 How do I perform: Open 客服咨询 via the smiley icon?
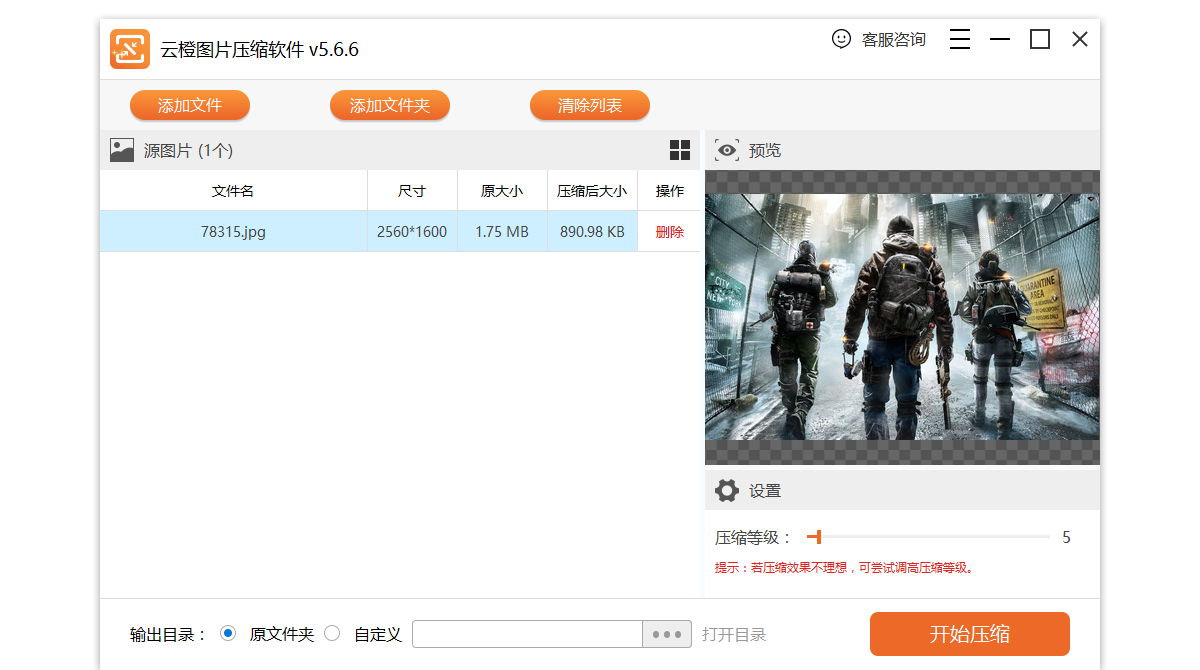pos(840,39)
